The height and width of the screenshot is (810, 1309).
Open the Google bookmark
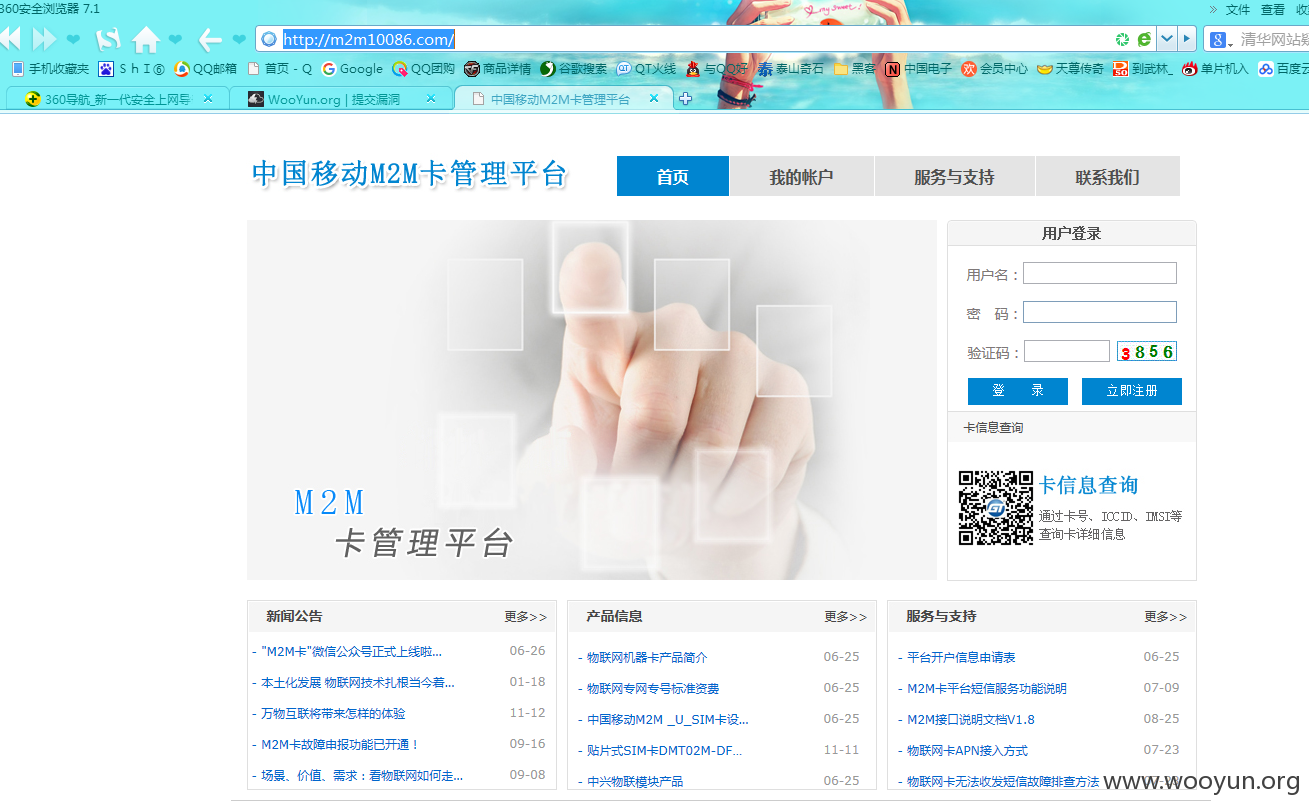click(352, 69)
